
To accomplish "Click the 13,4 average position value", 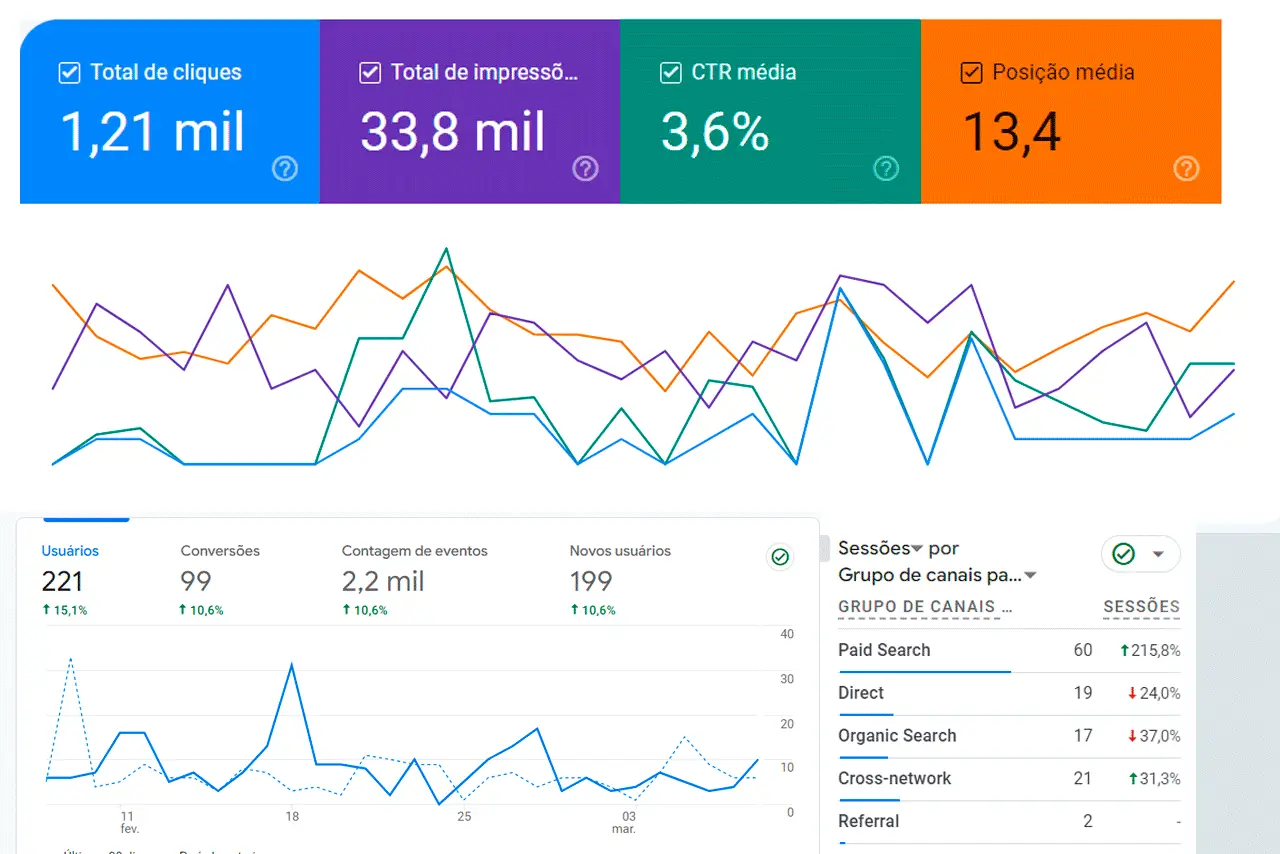I will (x=1011, y=133).
